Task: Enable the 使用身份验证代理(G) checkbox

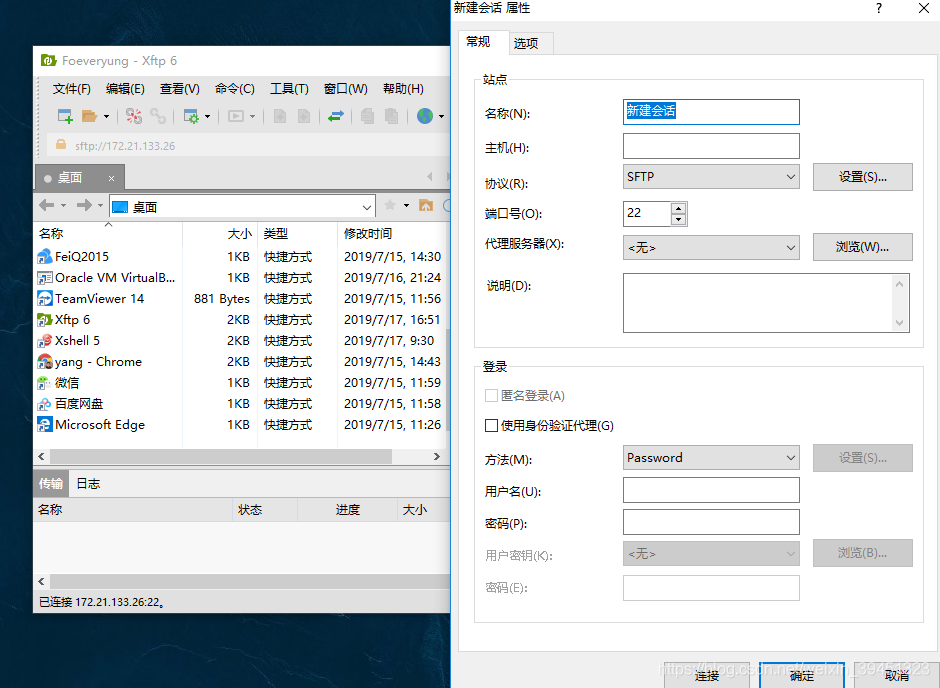Action: tap(491, 426)
